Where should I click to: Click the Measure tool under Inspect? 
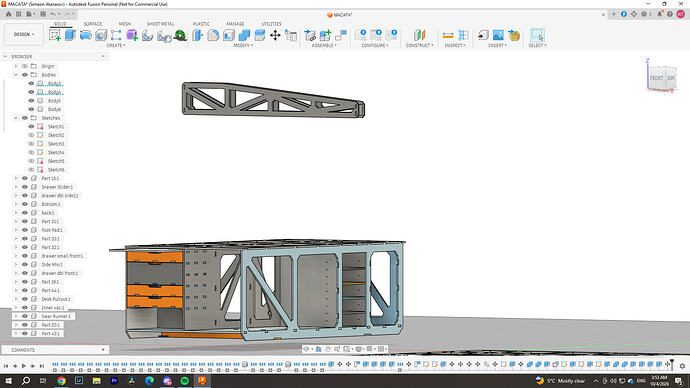(448, 35)
